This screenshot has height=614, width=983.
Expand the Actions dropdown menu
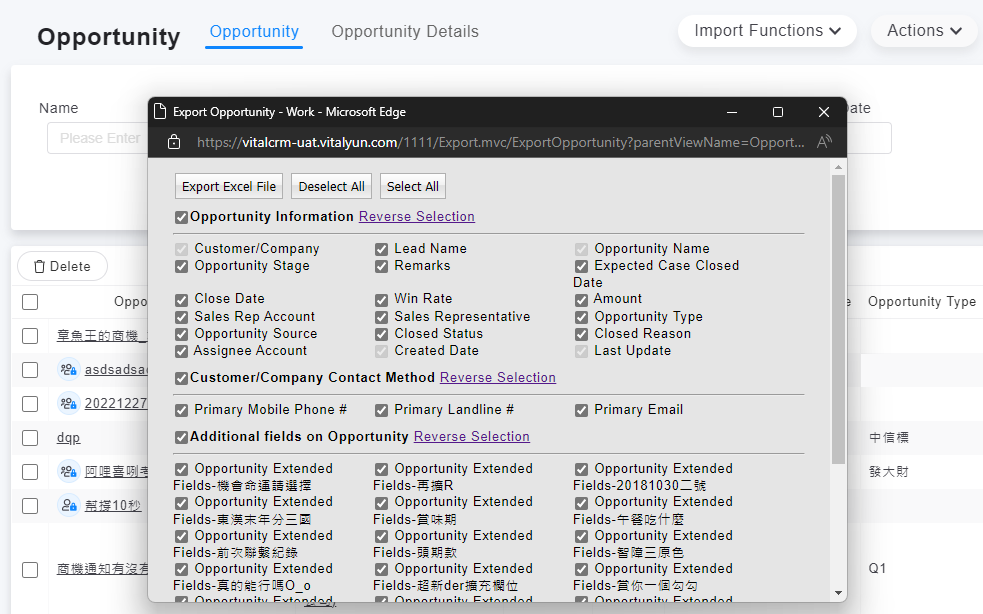924,31
